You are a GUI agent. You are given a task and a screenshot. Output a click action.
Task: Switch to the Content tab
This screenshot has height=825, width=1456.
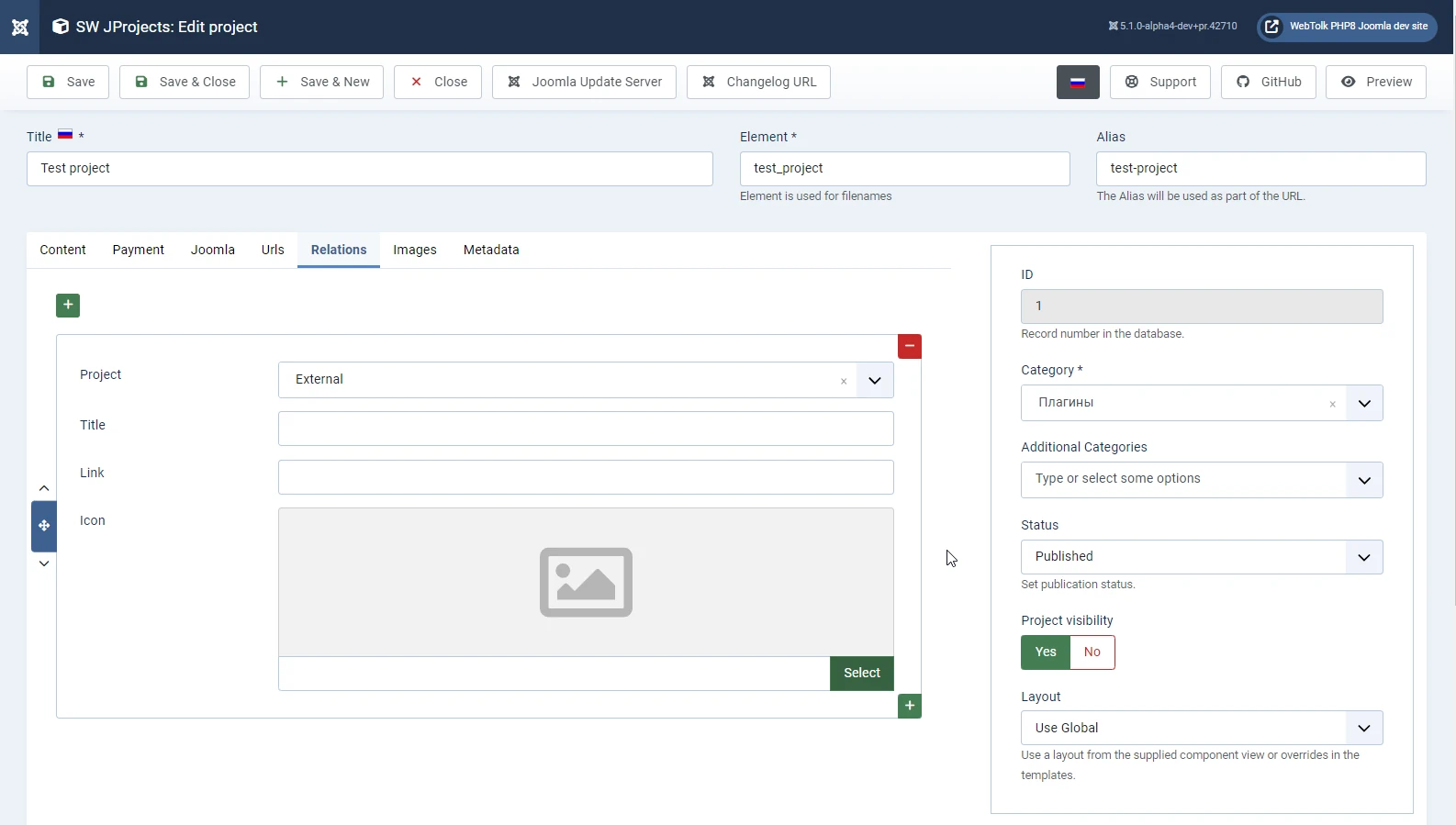[x=62, y=250]
